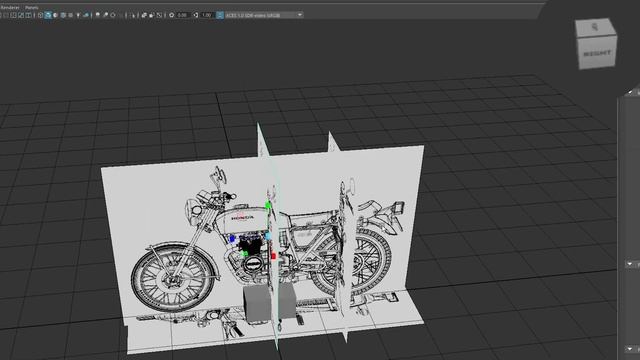Toggle wireframe on shaded icon
Viewport: 640px width, 360px height.
pos(63,15)
